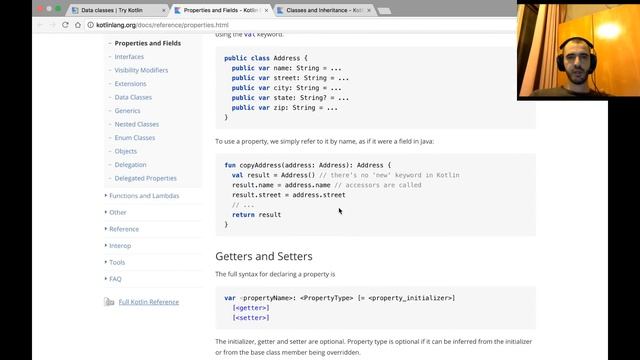Screen dimensions: 640x360
Task: View site information icon in address bar
Action: coord(91,25)
